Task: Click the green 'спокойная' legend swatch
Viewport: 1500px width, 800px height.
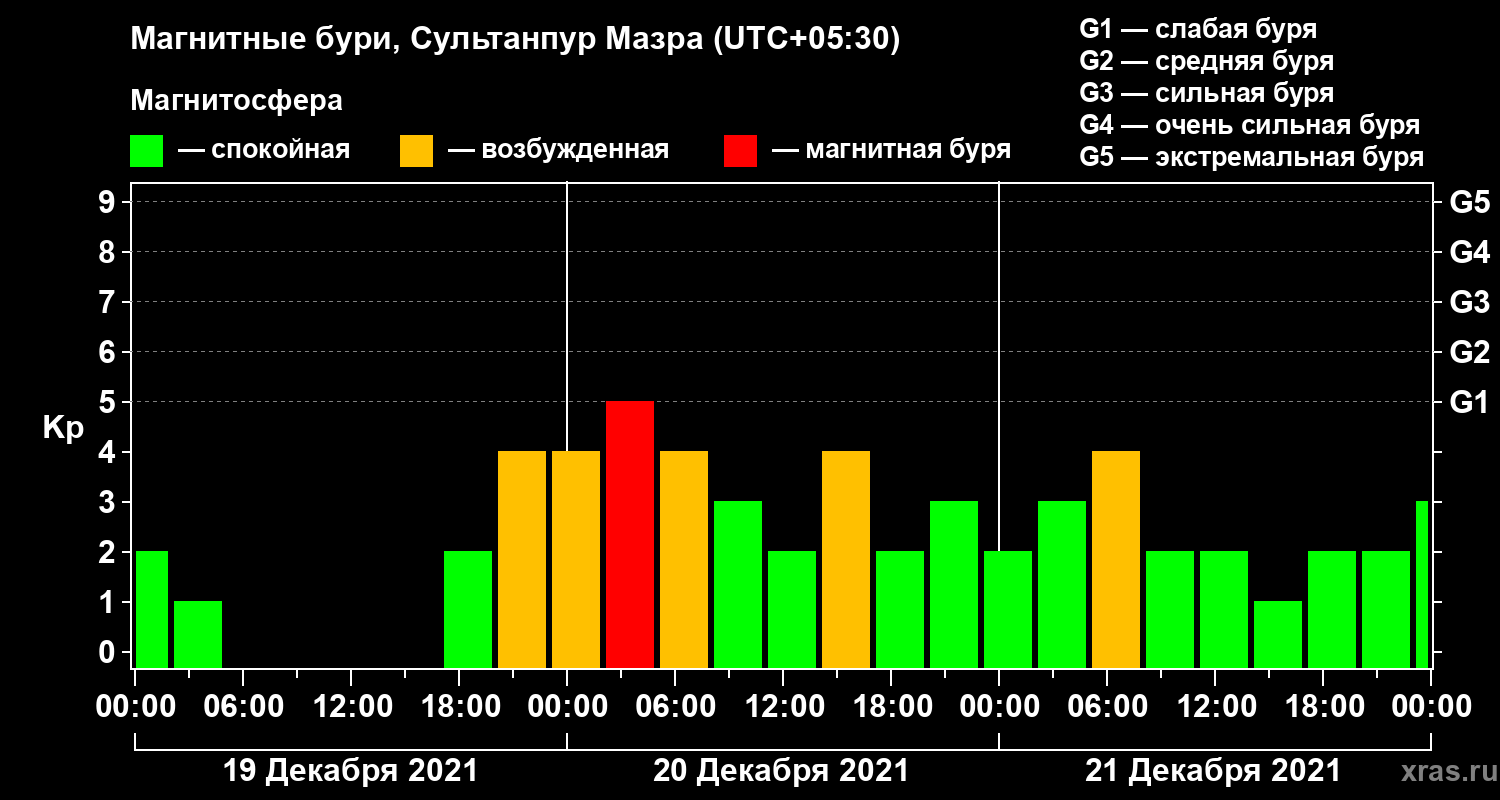Action: pyautogui.click(x=147, y=151)
